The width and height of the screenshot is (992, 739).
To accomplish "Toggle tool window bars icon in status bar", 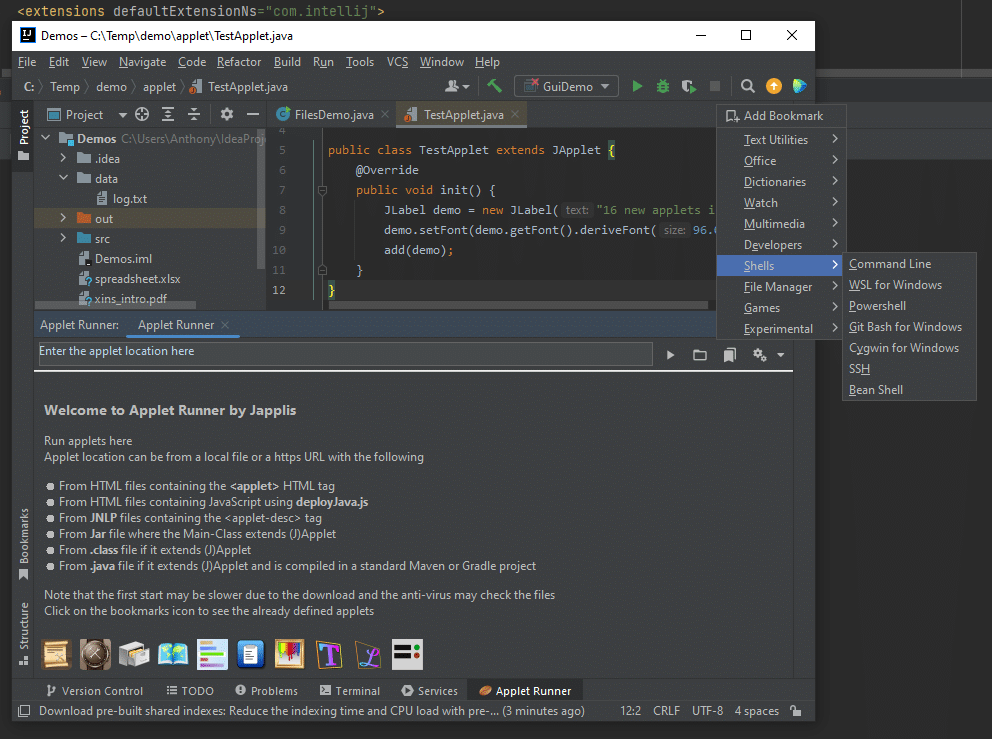I will pos(24,711).
